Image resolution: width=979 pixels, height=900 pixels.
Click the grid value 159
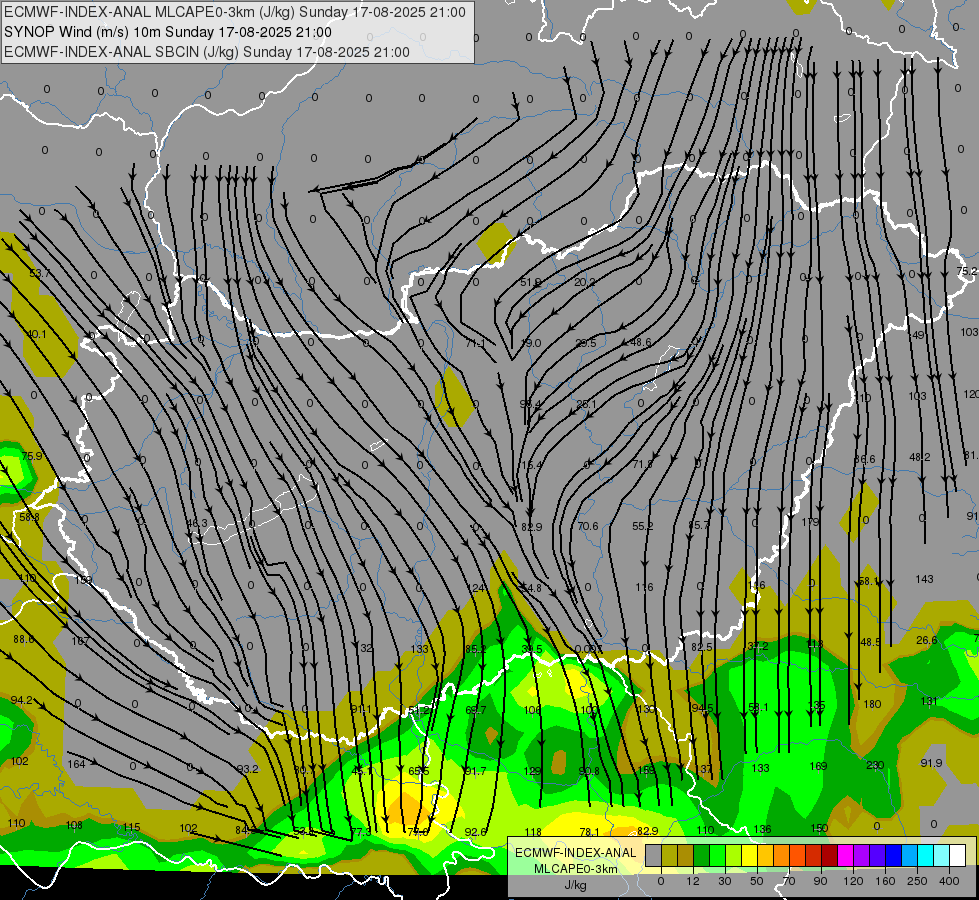tap(647, 770)
